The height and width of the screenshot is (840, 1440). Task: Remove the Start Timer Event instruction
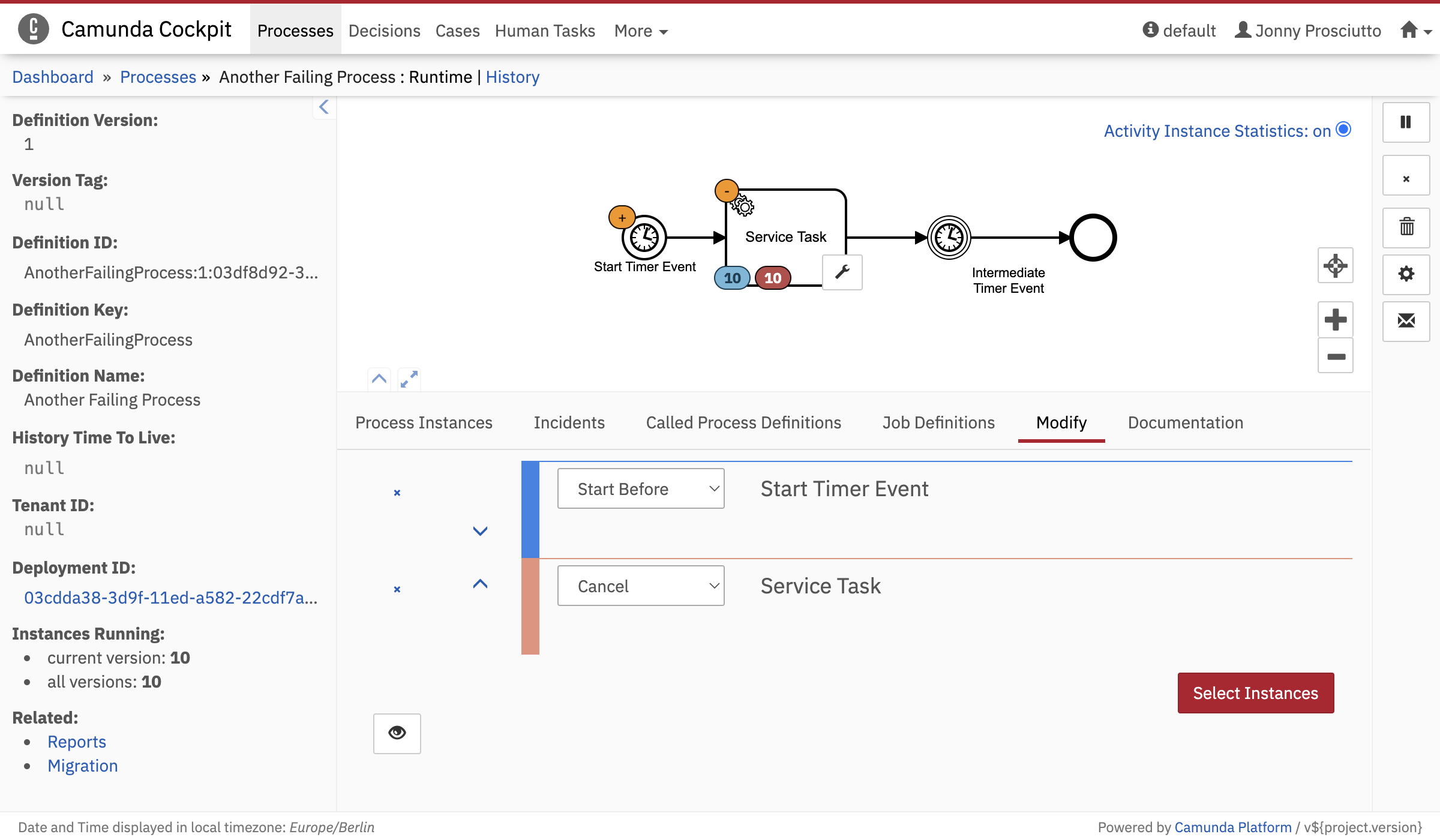[x=397, y=493]
